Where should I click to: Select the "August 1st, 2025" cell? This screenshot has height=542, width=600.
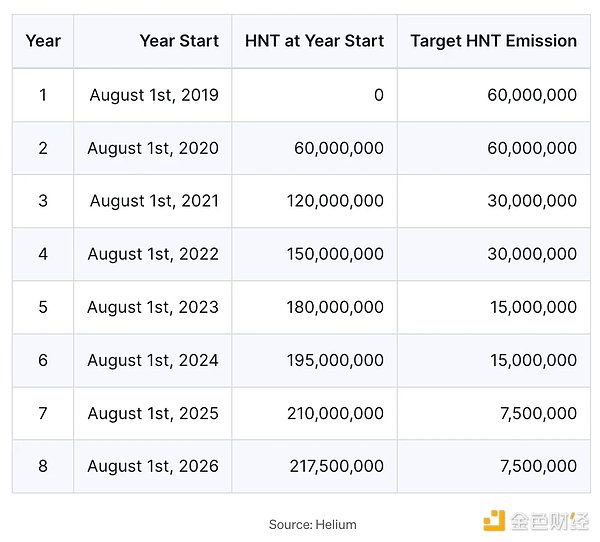[153, 413]
